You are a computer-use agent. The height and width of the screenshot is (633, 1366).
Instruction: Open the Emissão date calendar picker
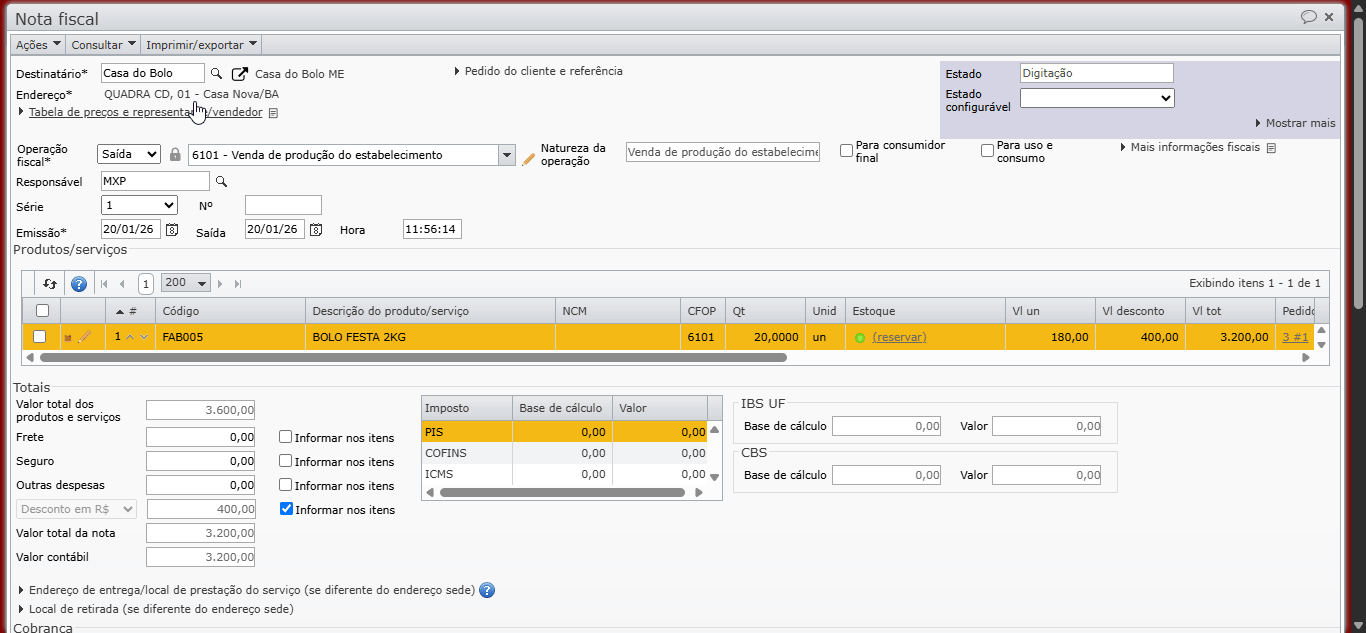[172, 230]
